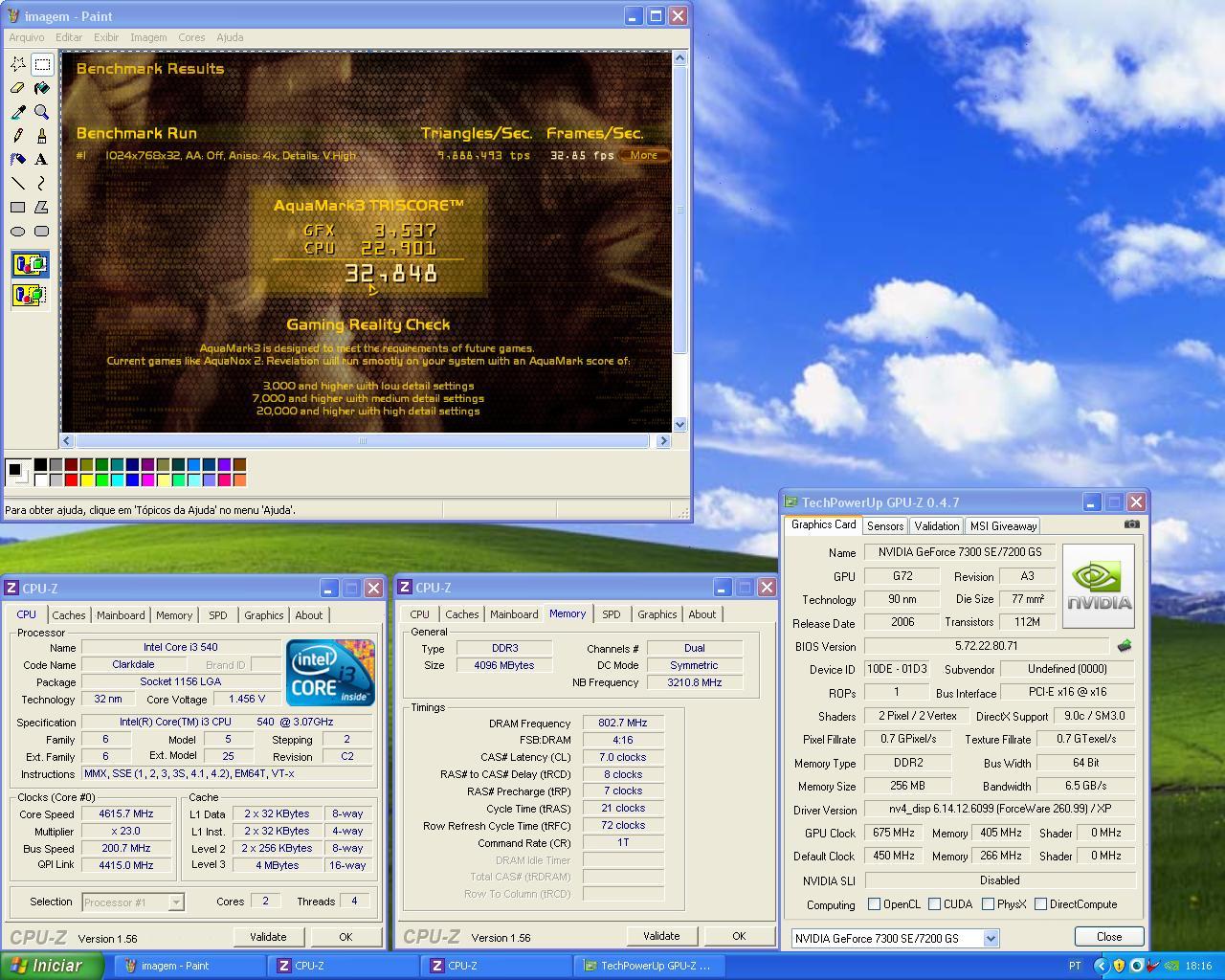Toggle the CUDA checkbox
1225x980 pixels.
(x=934, y=904)
